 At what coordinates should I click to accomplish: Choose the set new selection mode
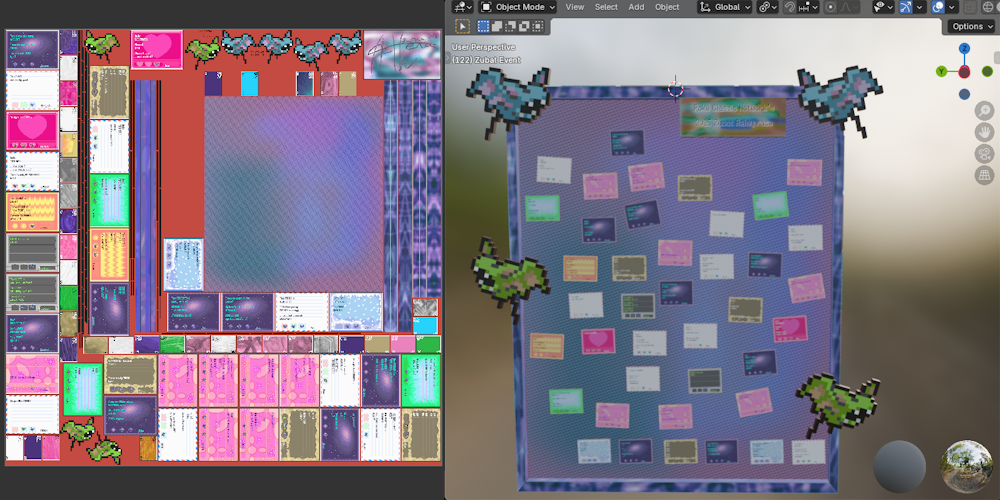point(483,26)
